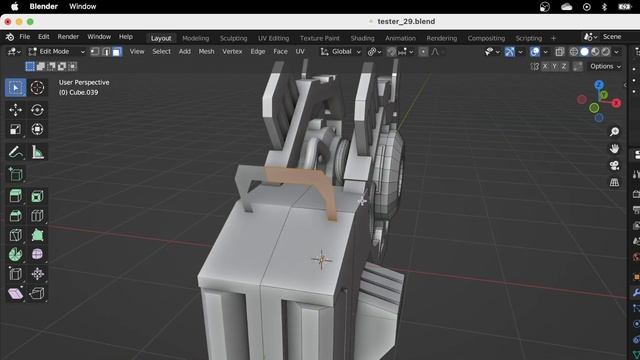Enable face select mode
Screen dimensions: 640x360
pos(117,52)
